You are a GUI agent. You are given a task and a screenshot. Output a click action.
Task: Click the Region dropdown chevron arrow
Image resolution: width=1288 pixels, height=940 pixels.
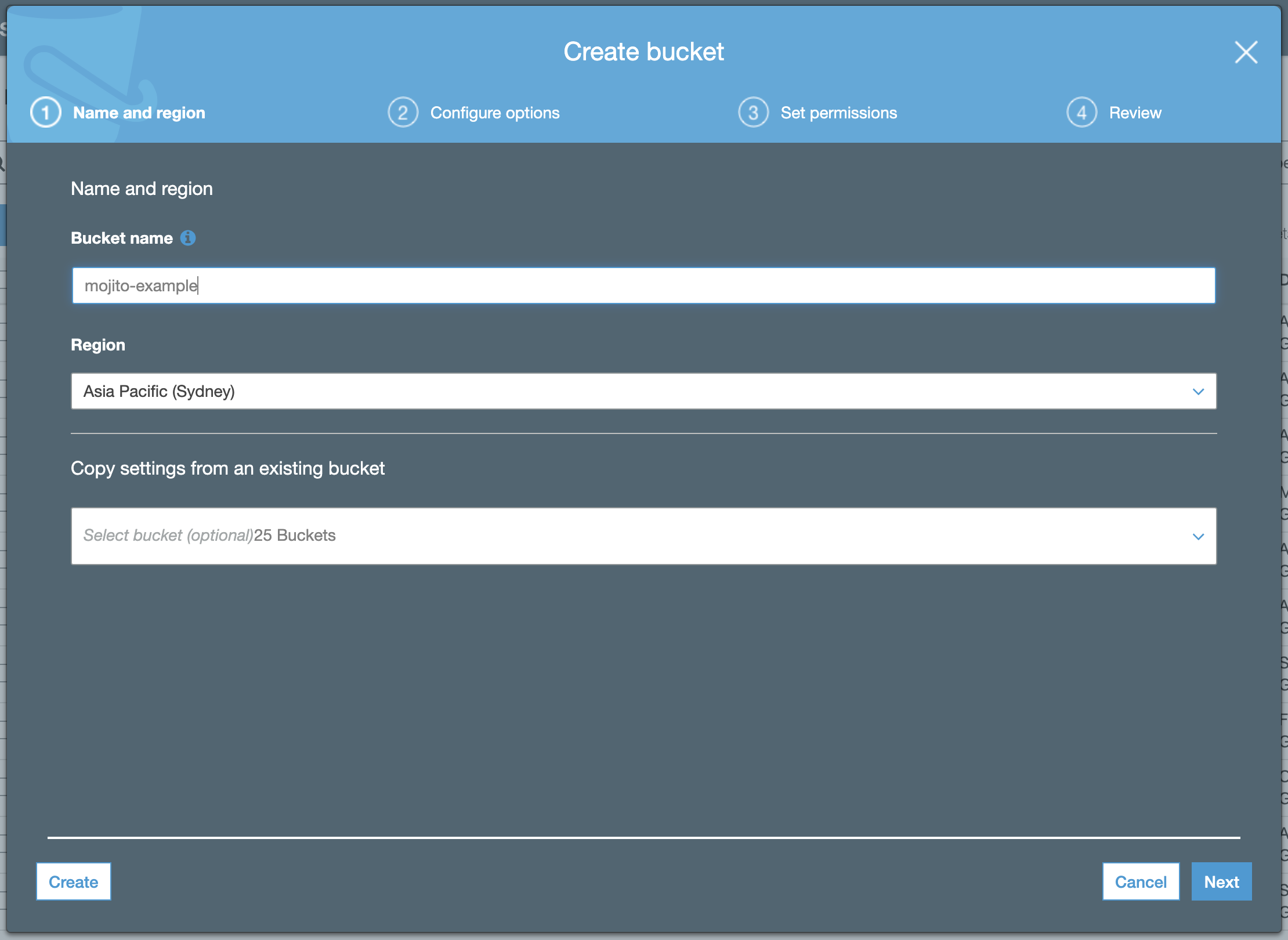coord(1198,392)
